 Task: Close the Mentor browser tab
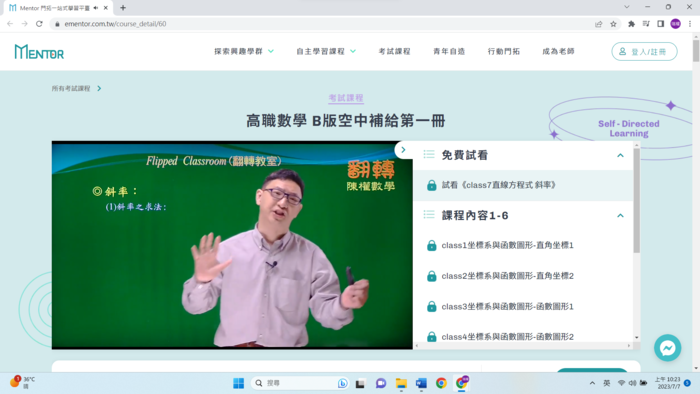(x=106, y=8)
